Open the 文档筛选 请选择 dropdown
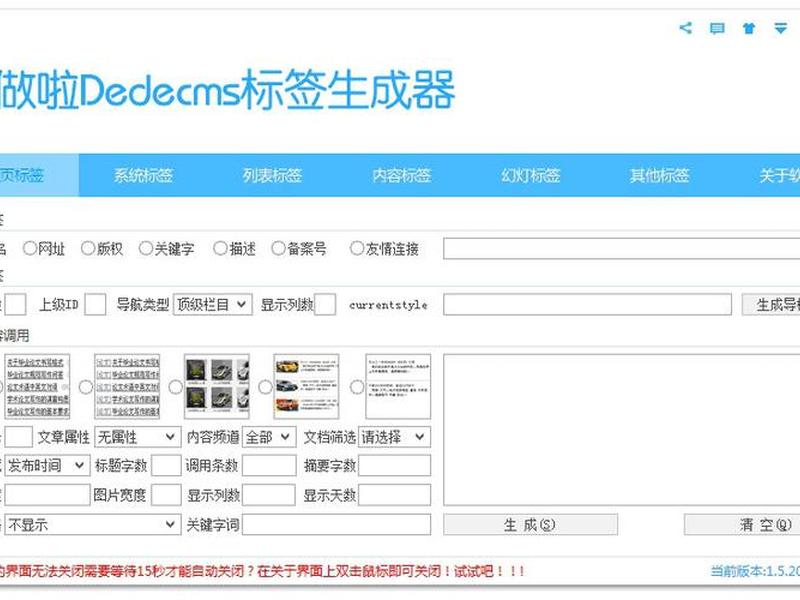The image size is (800, 600). click(394, 437)
